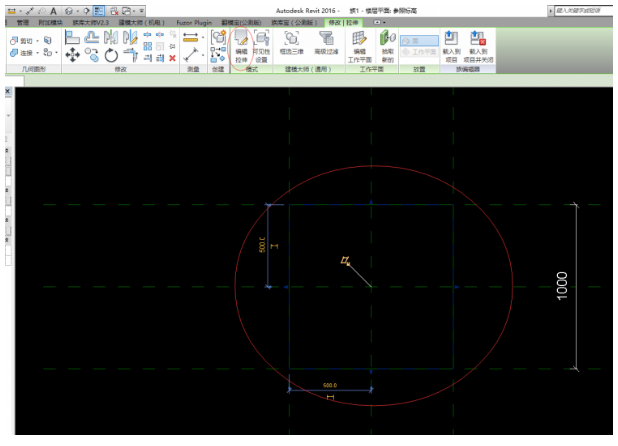Select the 1000 dimension text
This screenshot has width=618, height=446.
(562, 286)
